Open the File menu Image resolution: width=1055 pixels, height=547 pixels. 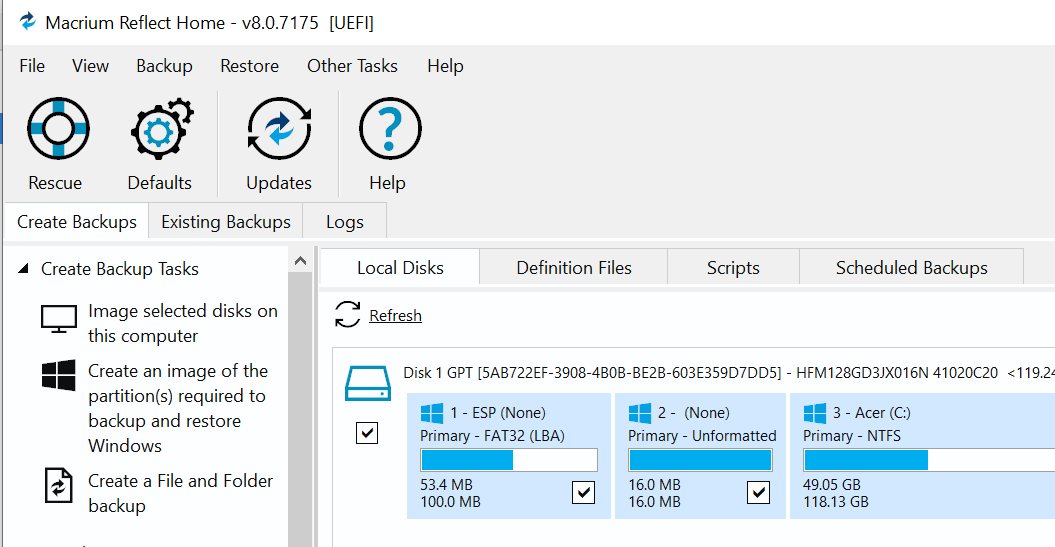point(32,66)
